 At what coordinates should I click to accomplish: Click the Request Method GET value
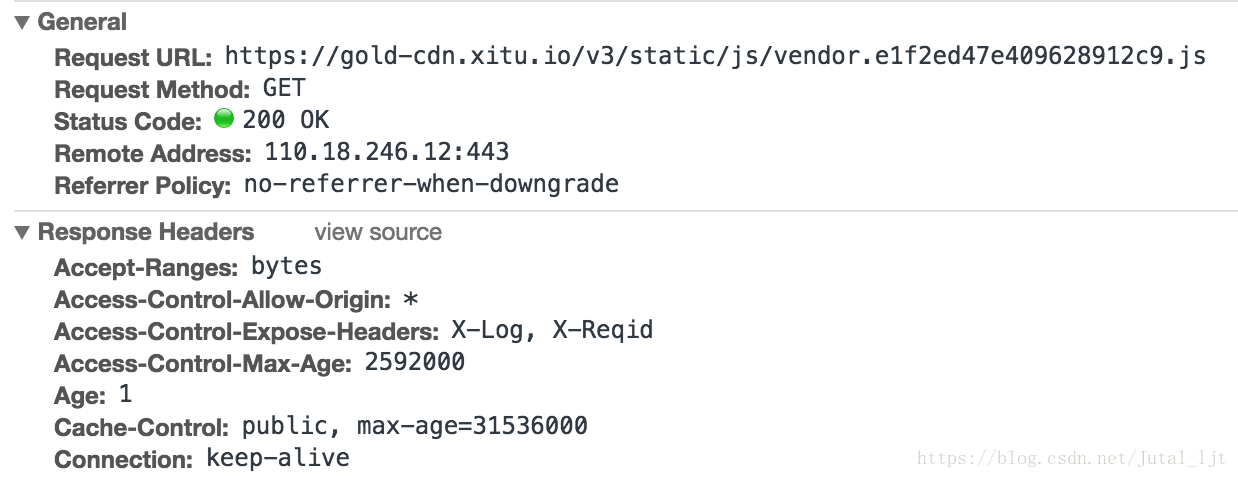[x=284, y=88]
